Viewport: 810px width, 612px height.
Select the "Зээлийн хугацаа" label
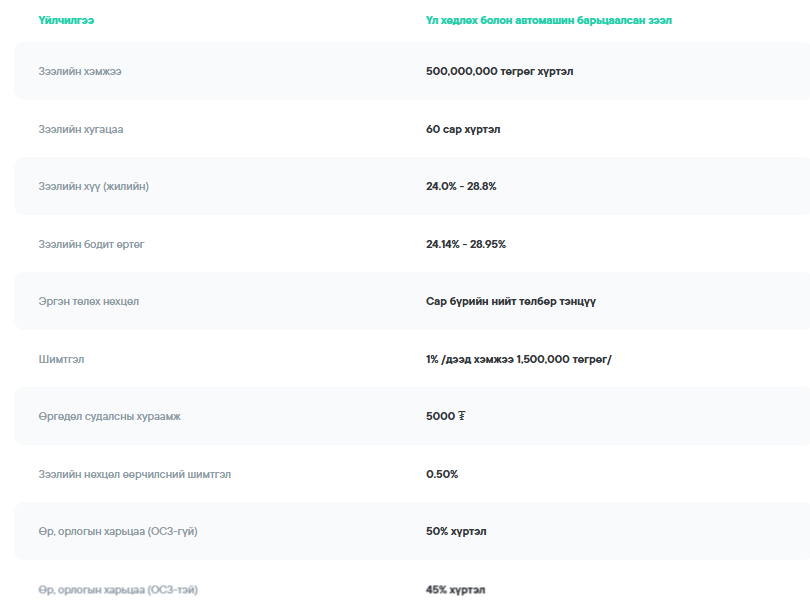pyautogui.click(x=81, y=129)
